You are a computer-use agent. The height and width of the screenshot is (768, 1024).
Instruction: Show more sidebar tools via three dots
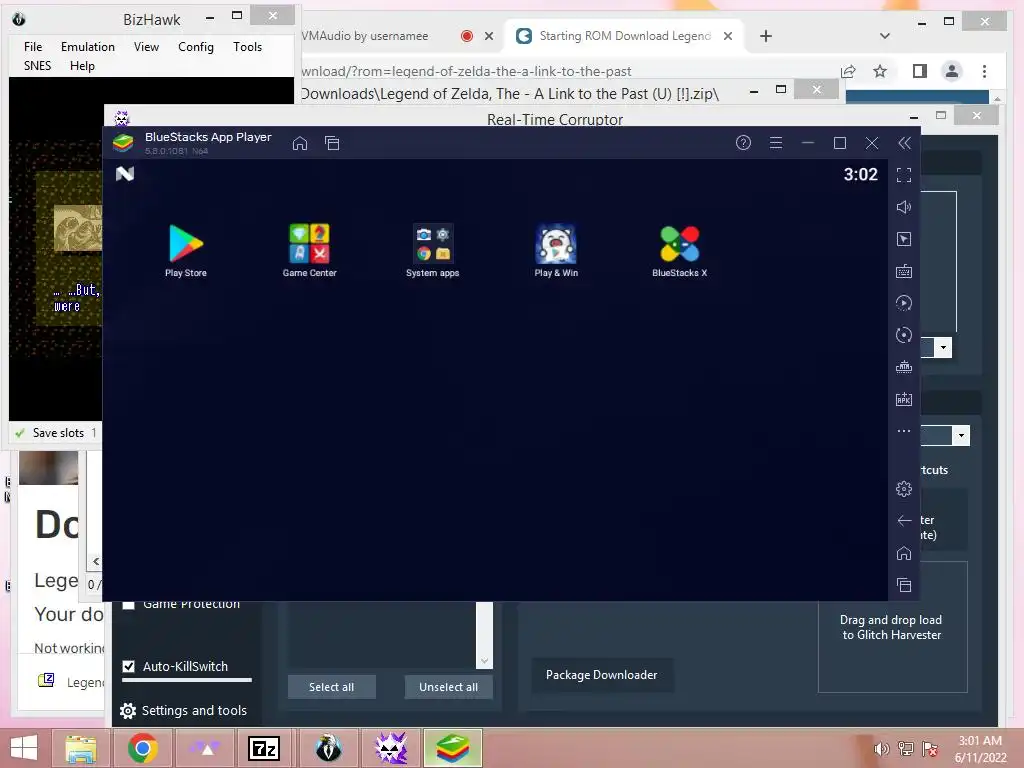[904, 431]
